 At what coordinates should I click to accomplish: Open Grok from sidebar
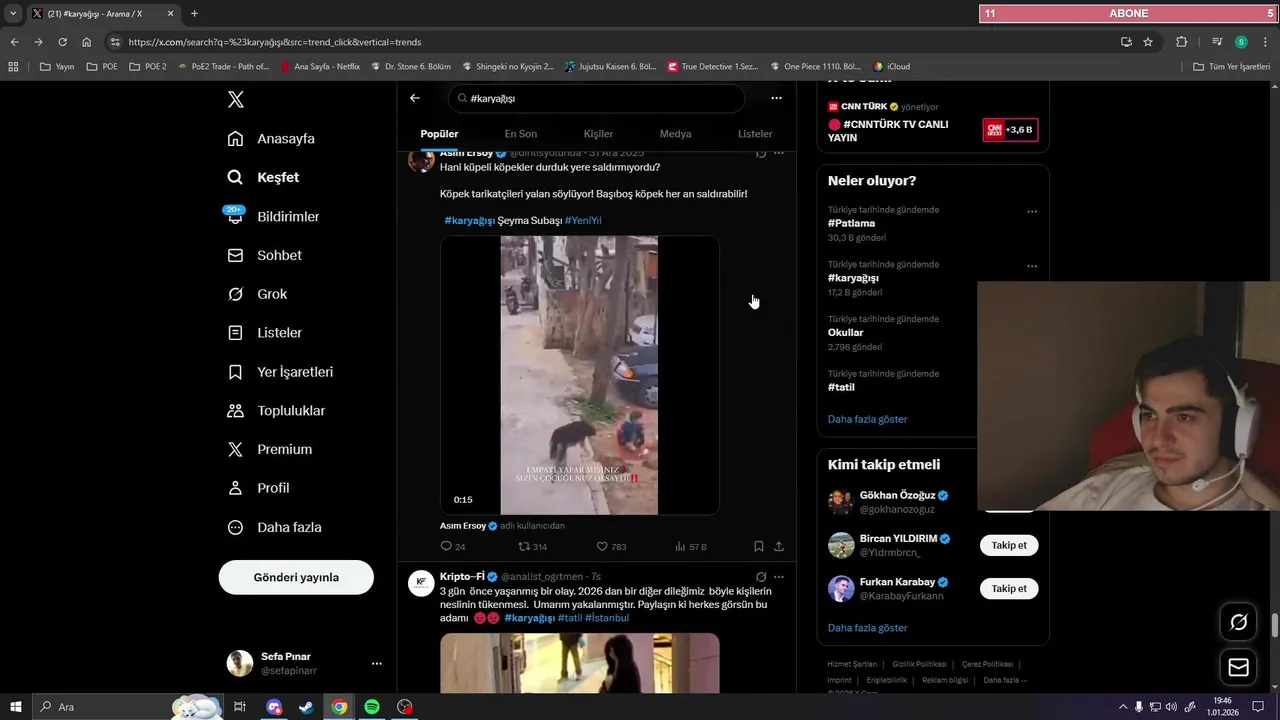pyautogui.click(x=257, y=294)
